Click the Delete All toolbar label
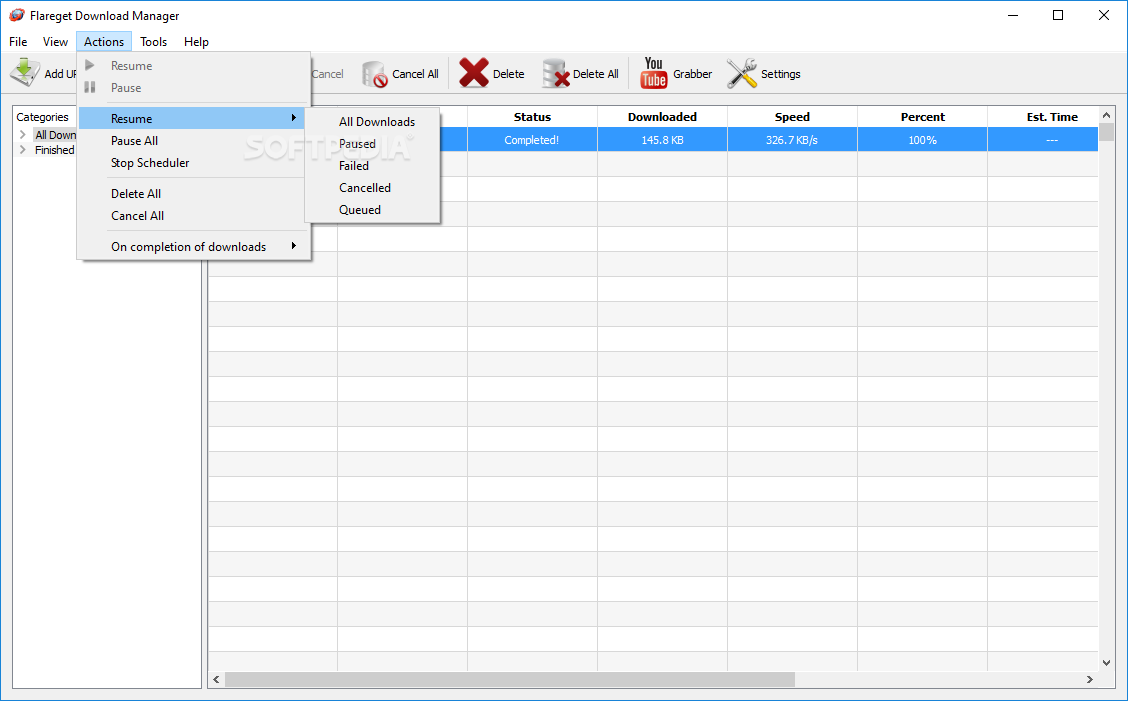Image resolution: width=1128 pixels, height=701 pixels. coord(596,74)
